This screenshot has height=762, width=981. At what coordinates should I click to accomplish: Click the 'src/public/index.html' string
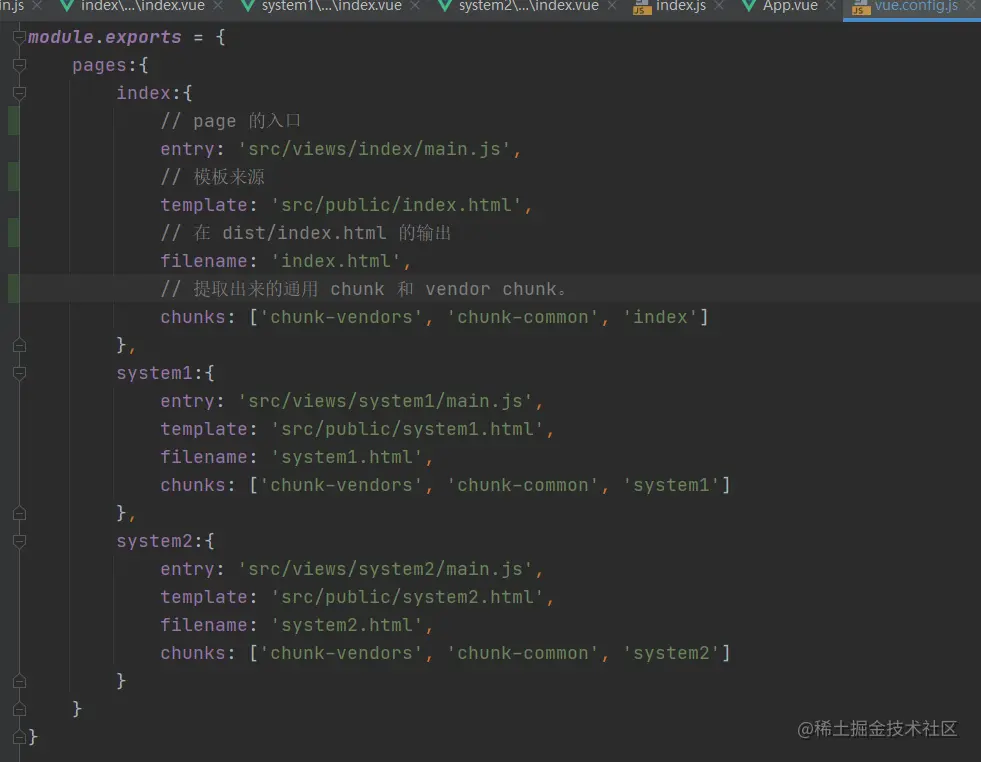tap(396, 205)
